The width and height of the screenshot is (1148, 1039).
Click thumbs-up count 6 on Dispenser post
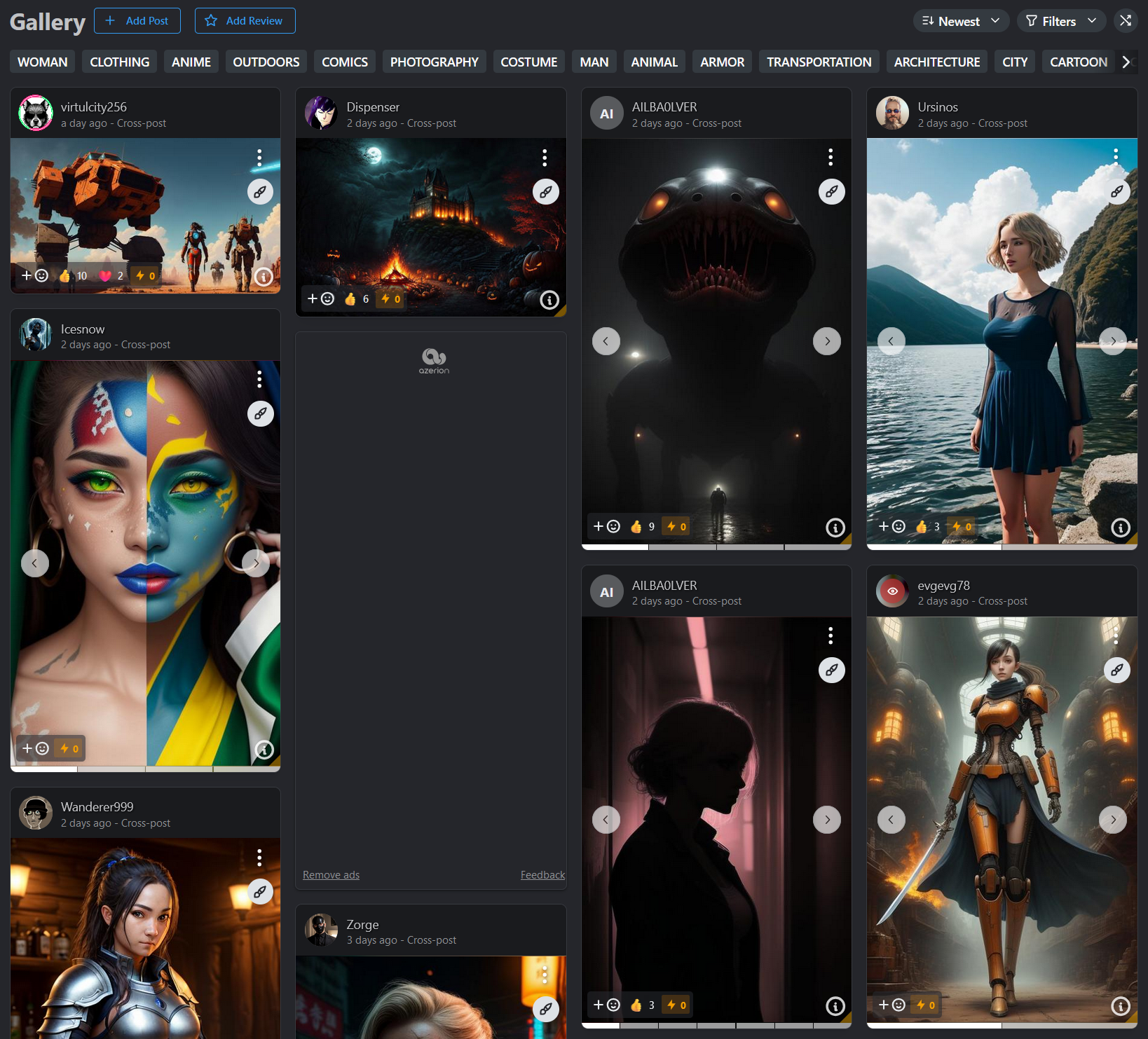[357, 299]
